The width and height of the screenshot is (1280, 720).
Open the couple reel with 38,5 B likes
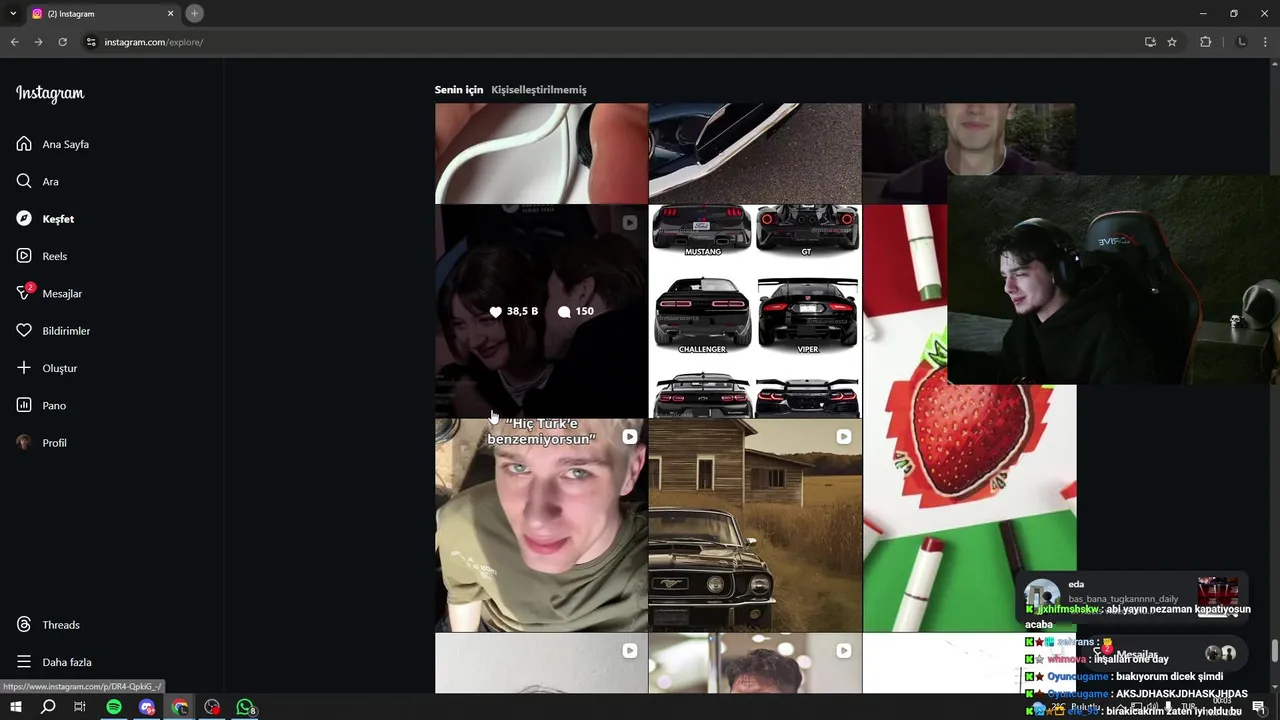[x=541, y=311]
